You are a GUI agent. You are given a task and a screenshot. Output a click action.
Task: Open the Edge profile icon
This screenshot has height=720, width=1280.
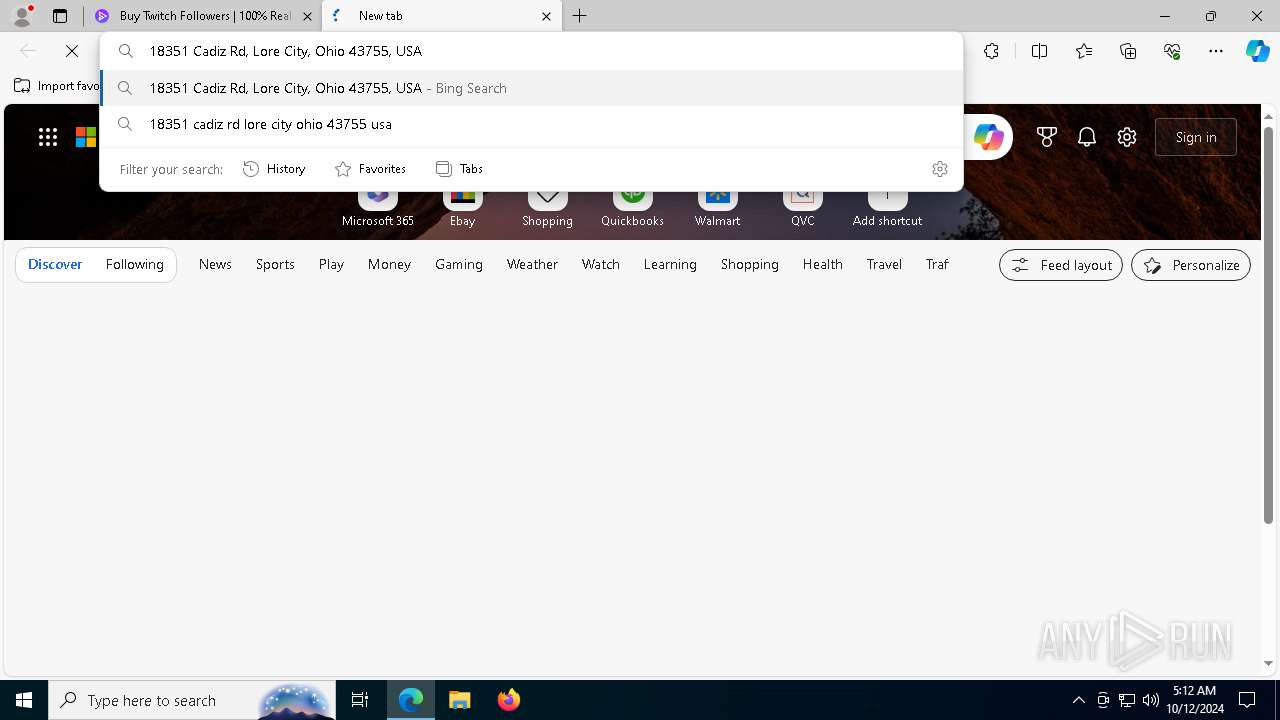22,16
